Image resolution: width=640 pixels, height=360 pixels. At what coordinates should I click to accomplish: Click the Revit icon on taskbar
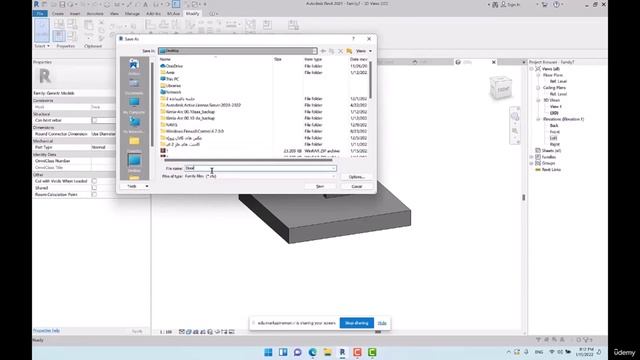click(x=342, y=352)
